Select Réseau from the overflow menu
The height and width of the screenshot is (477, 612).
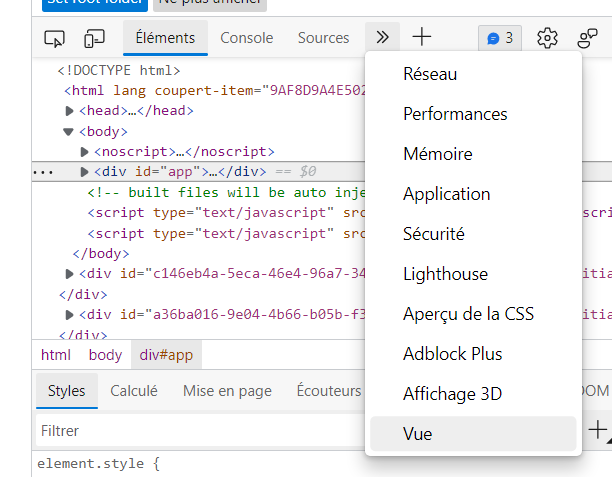(x=473, y=74)
